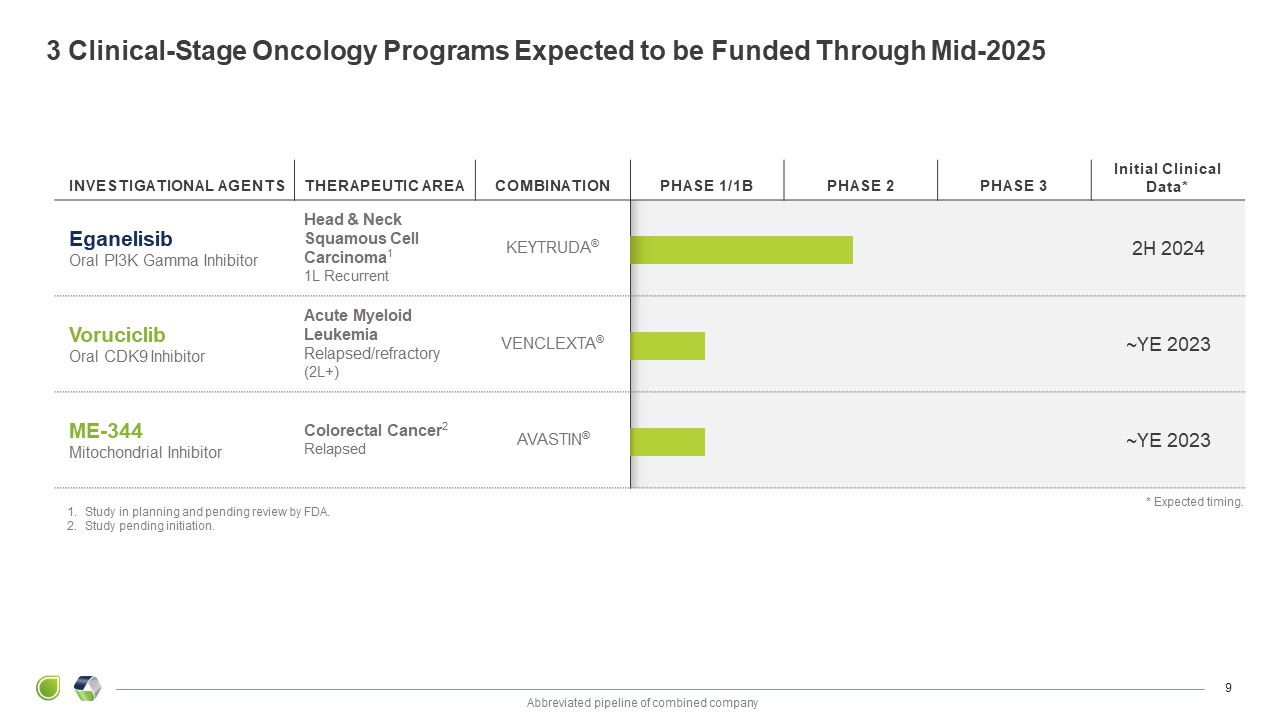Click the Phase 3 column header
The image size is (1280, 720).
1013,186
